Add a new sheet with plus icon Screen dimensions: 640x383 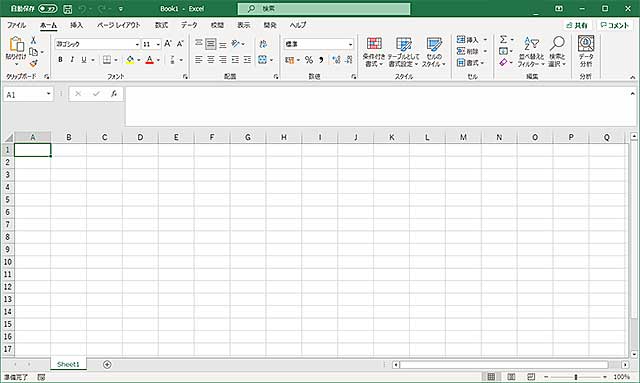coord(107,364)
